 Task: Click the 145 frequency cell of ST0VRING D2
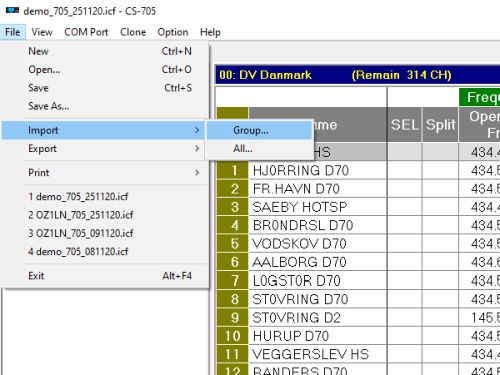(x=480, y=318)
